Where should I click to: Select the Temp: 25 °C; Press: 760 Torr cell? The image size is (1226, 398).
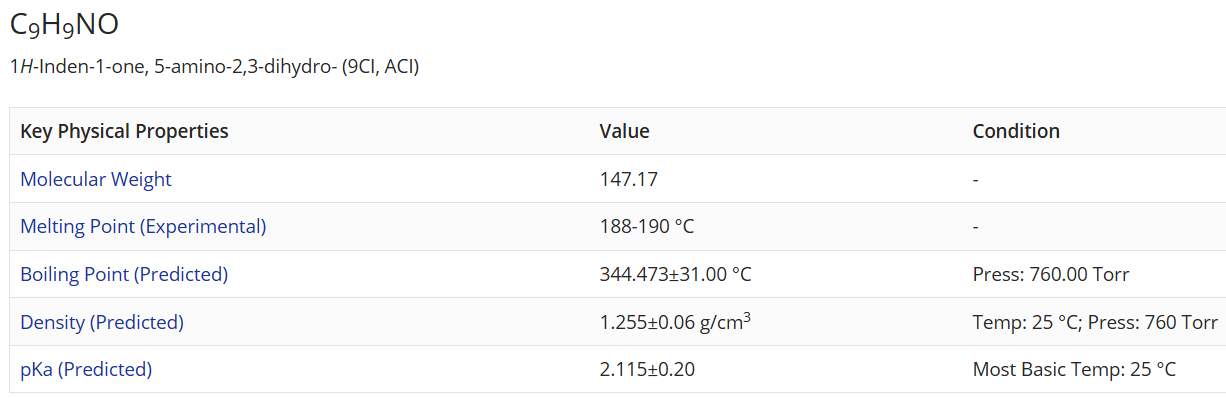[x=1095, y=322]
